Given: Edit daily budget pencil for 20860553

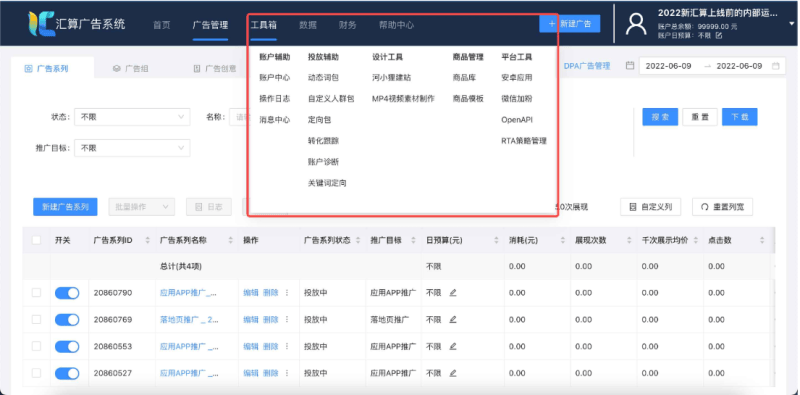Looking at the screenshot, I should point(453,347).
